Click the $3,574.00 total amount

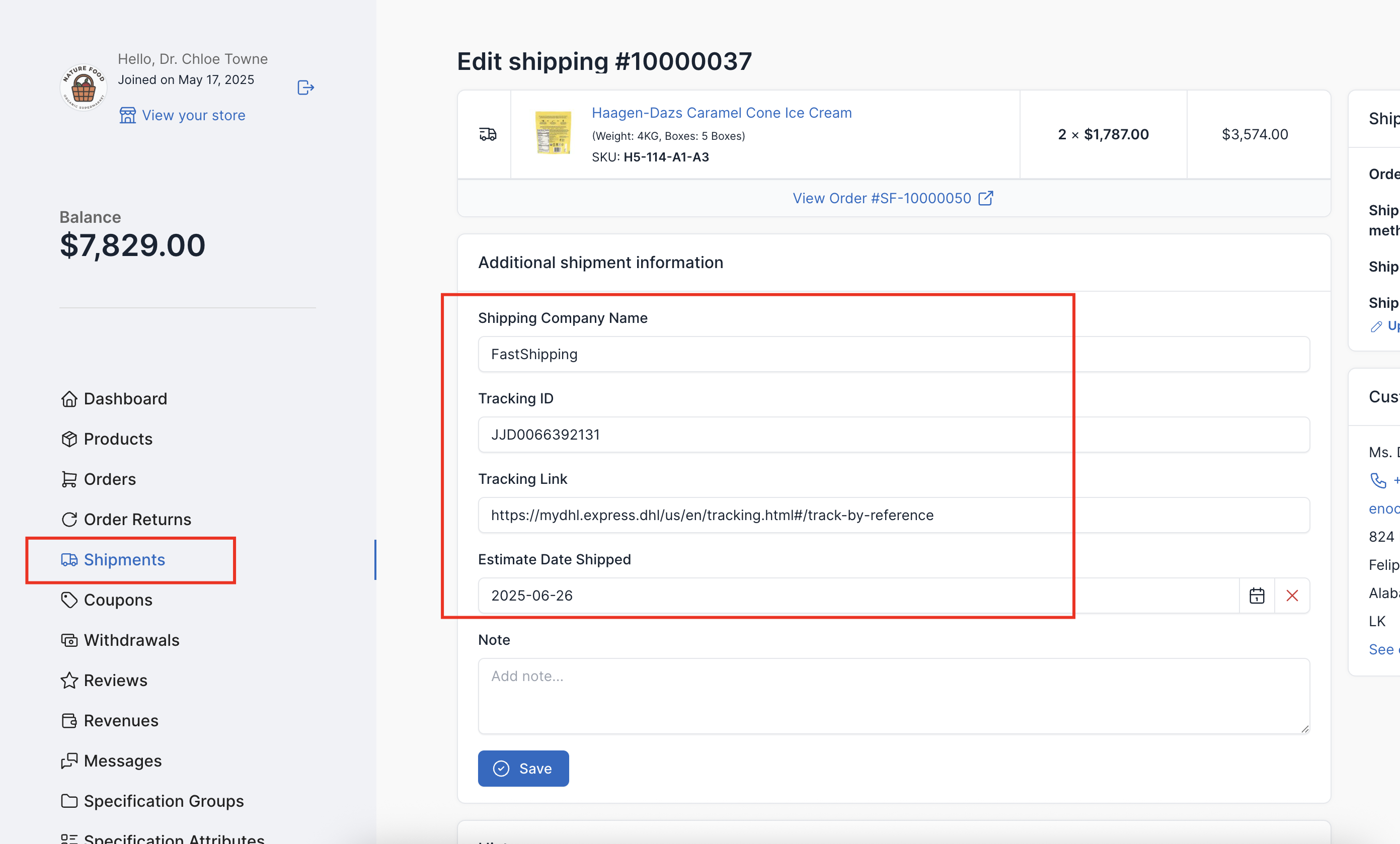[x=1255, y=134]
